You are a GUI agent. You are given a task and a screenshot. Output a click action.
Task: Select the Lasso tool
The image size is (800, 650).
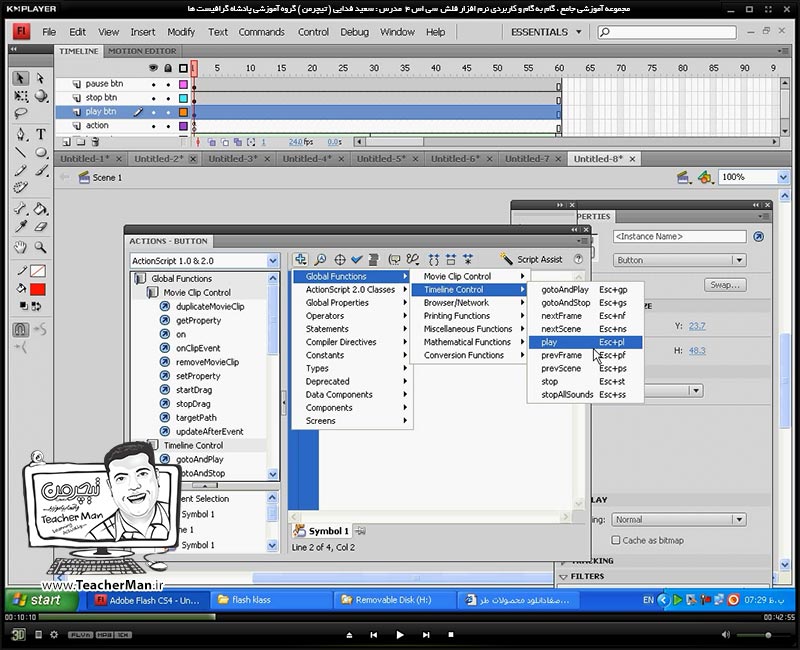(20, 113)
